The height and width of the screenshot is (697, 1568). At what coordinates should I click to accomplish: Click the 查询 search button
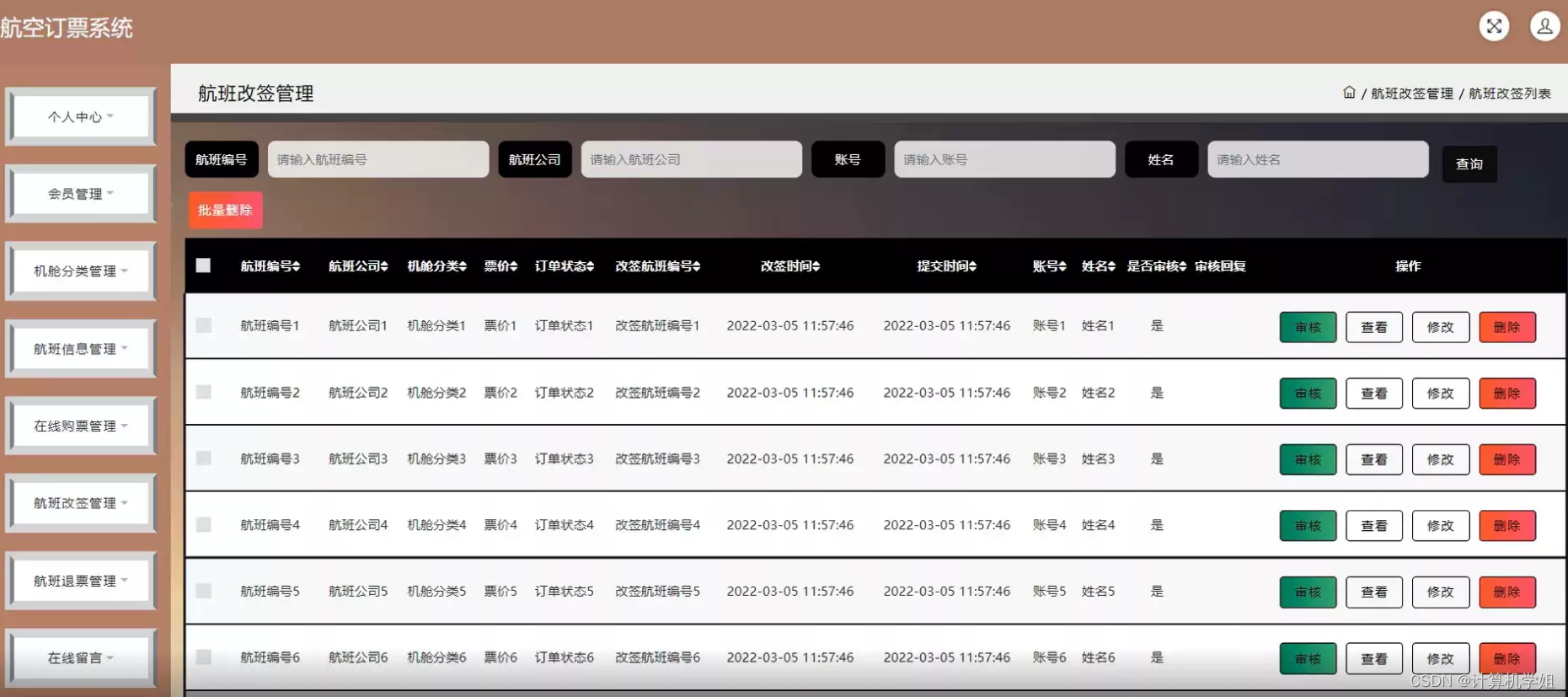[x=1469, y=164]
